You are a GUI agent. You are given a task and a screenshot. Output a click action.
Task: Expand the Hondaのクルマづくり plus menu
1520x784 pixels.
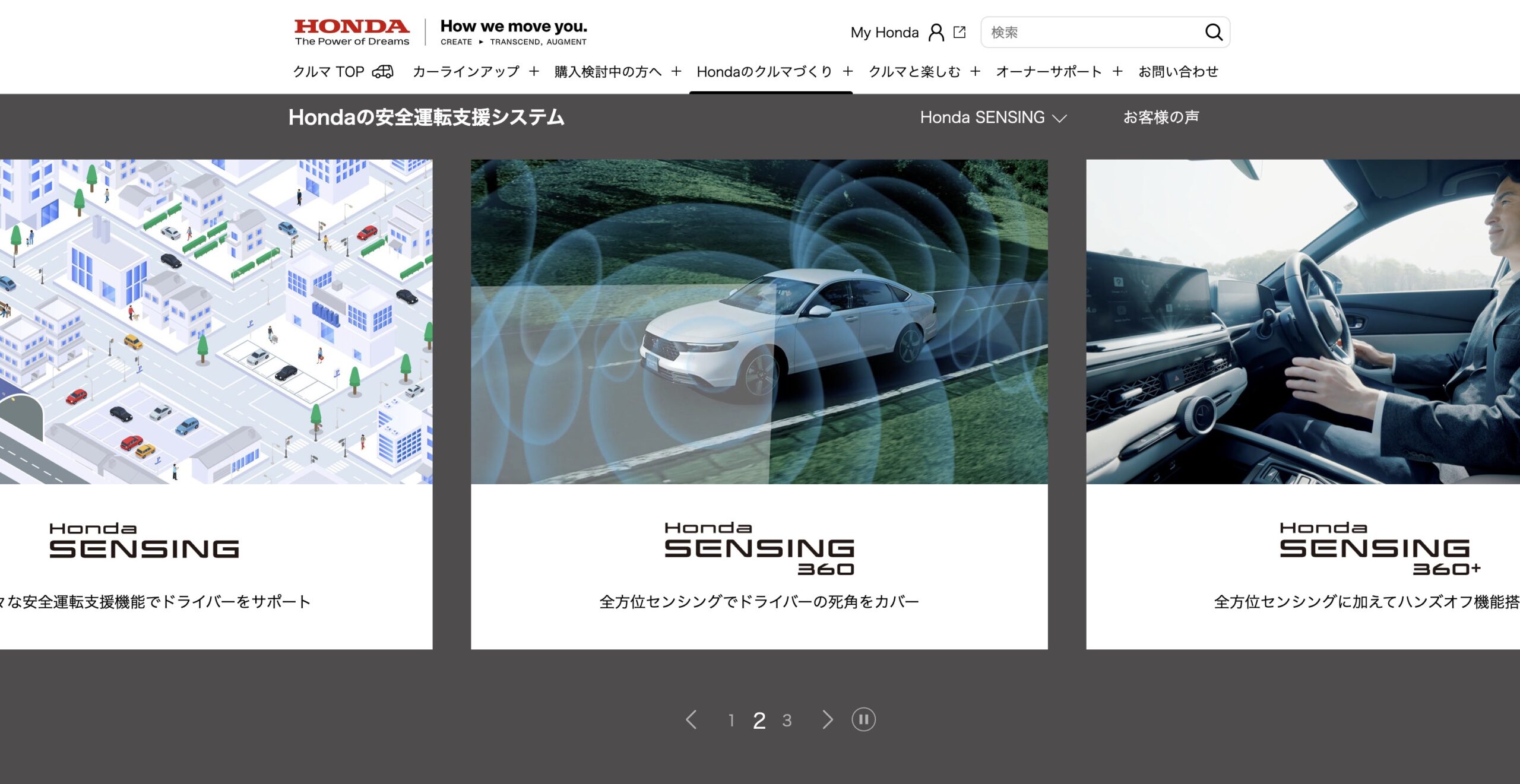847,71
